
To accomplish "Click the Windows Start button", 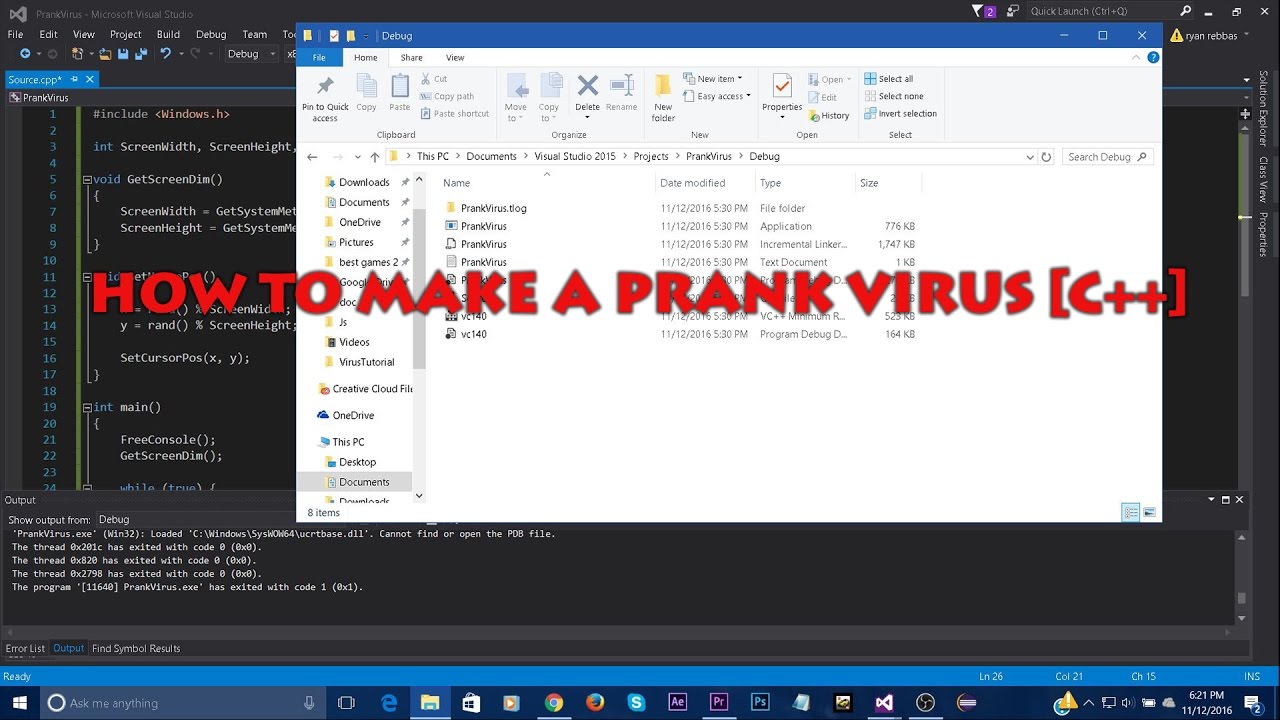I will [x=19, y=703].
